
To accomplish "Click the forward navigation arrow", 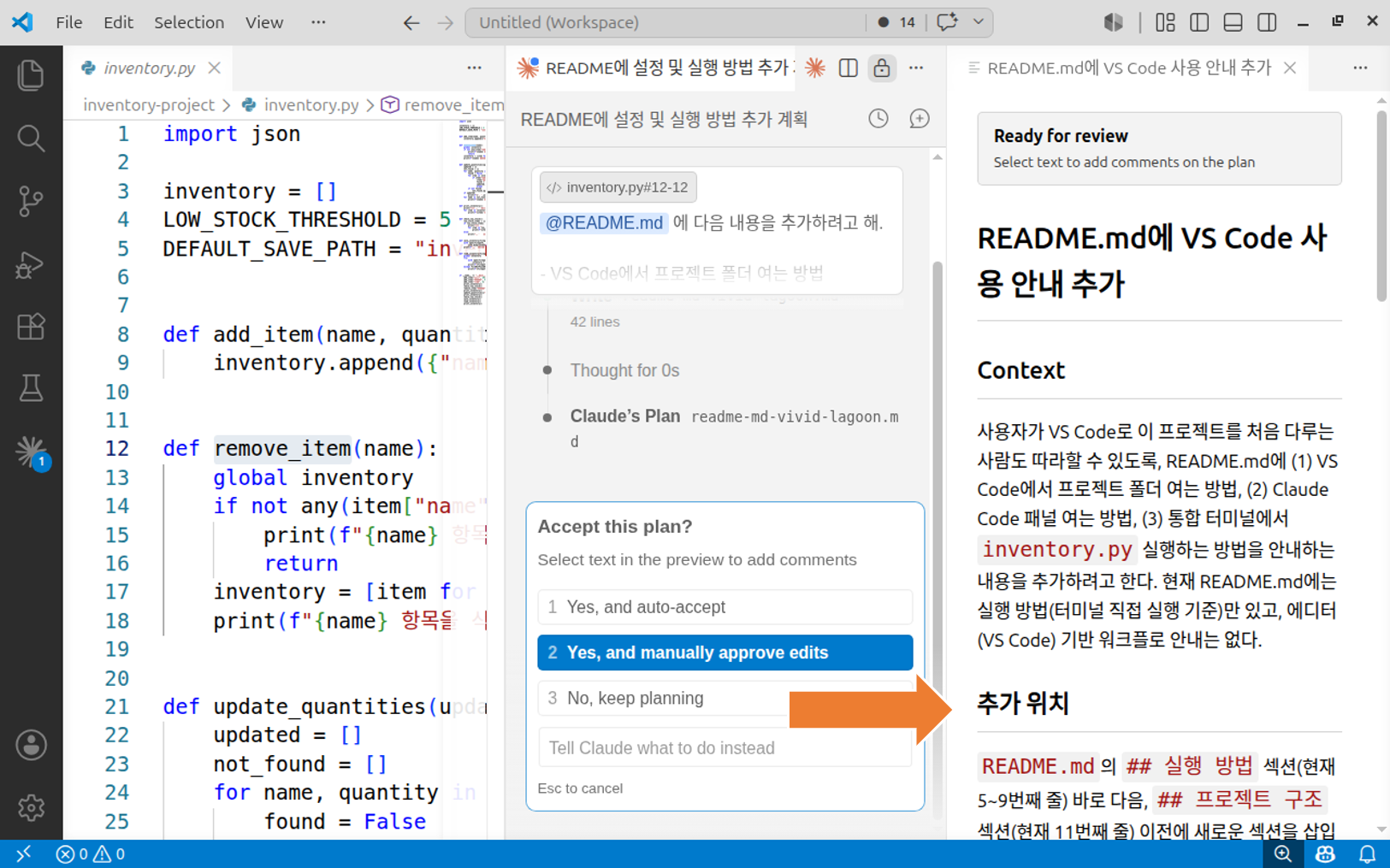I will pos(445,23).
